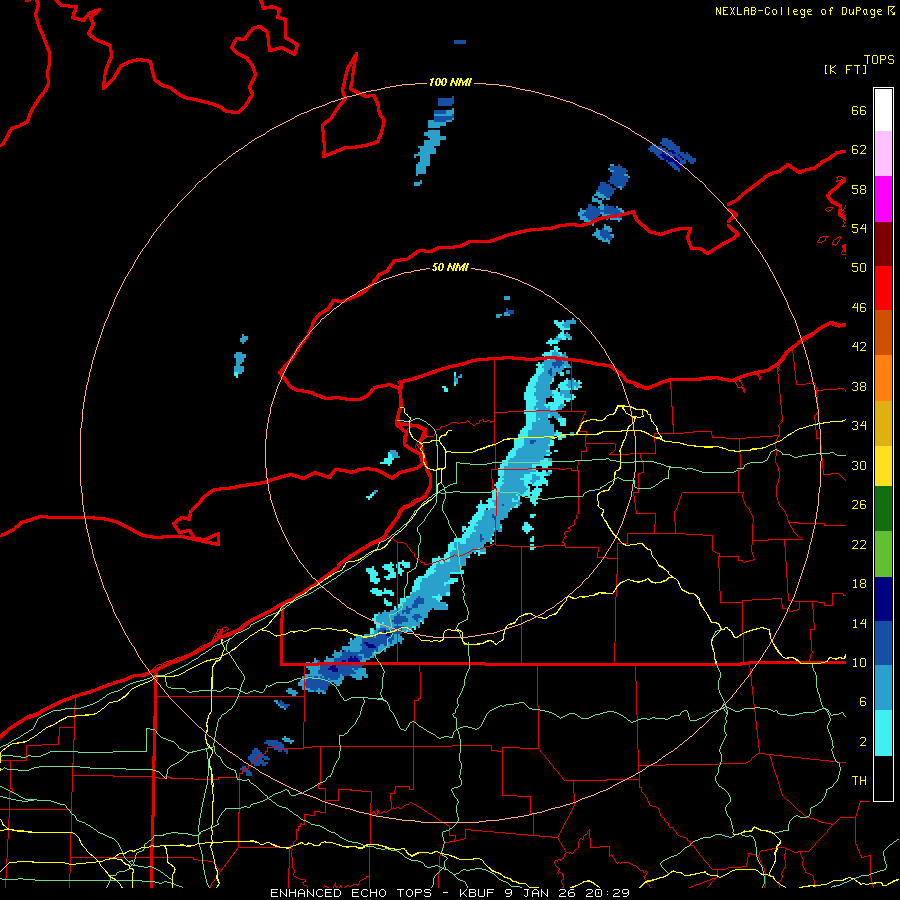This screenshot has height=900, width=900.
Task: Click the light pink legend swatch
Action: tap(883, 154)
